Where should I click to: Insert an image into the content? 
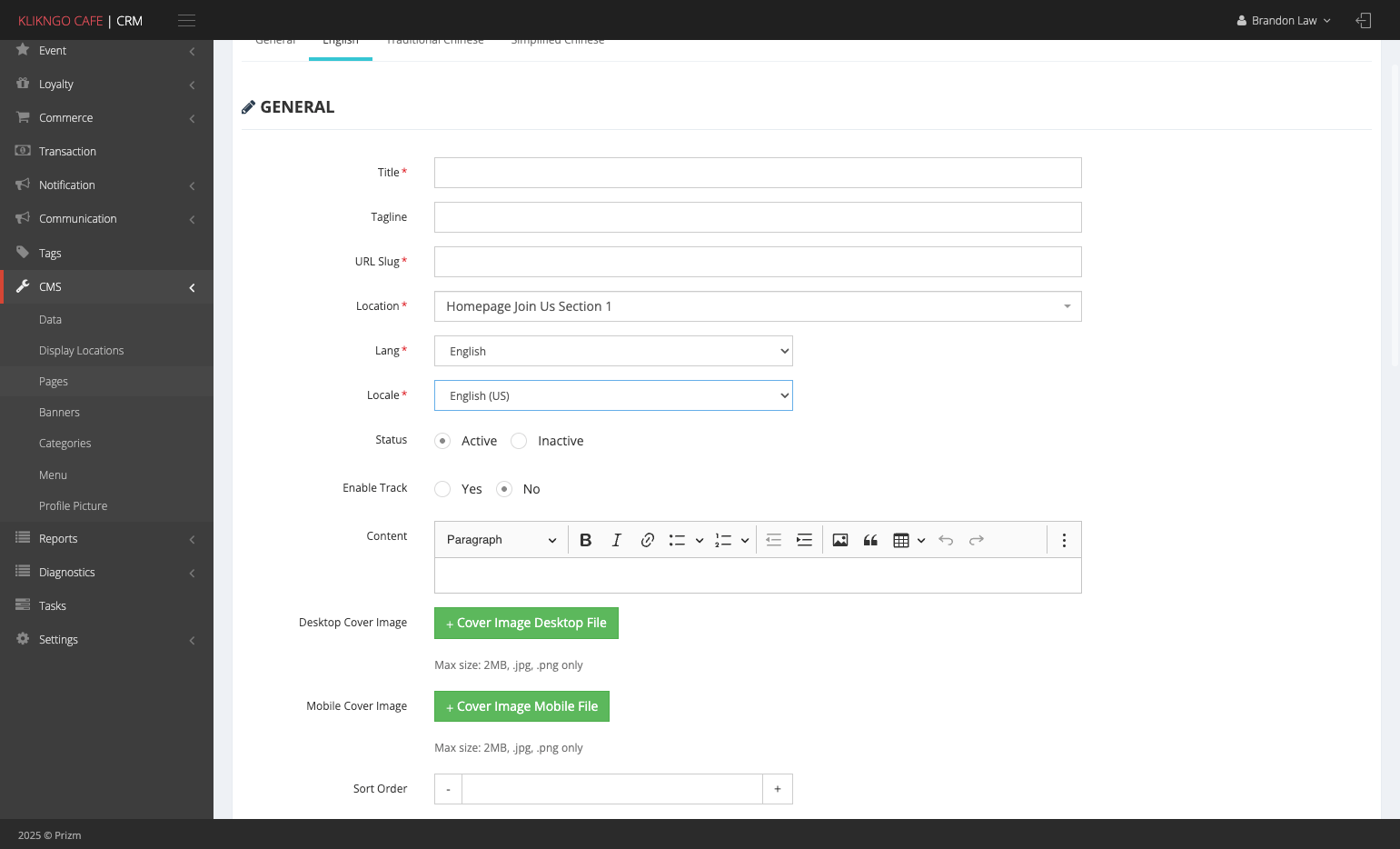[840, 540]
